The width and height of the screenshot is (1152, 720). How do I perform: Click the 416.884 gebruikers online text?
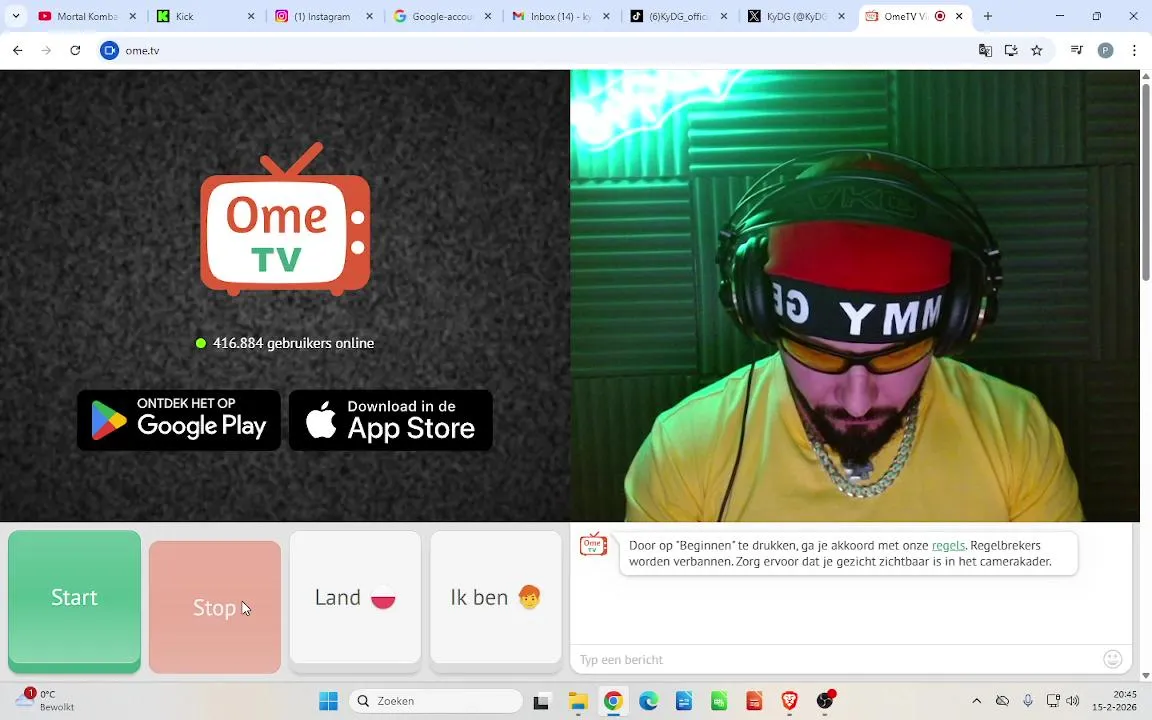pyautogui.click(x=293, y=343)
